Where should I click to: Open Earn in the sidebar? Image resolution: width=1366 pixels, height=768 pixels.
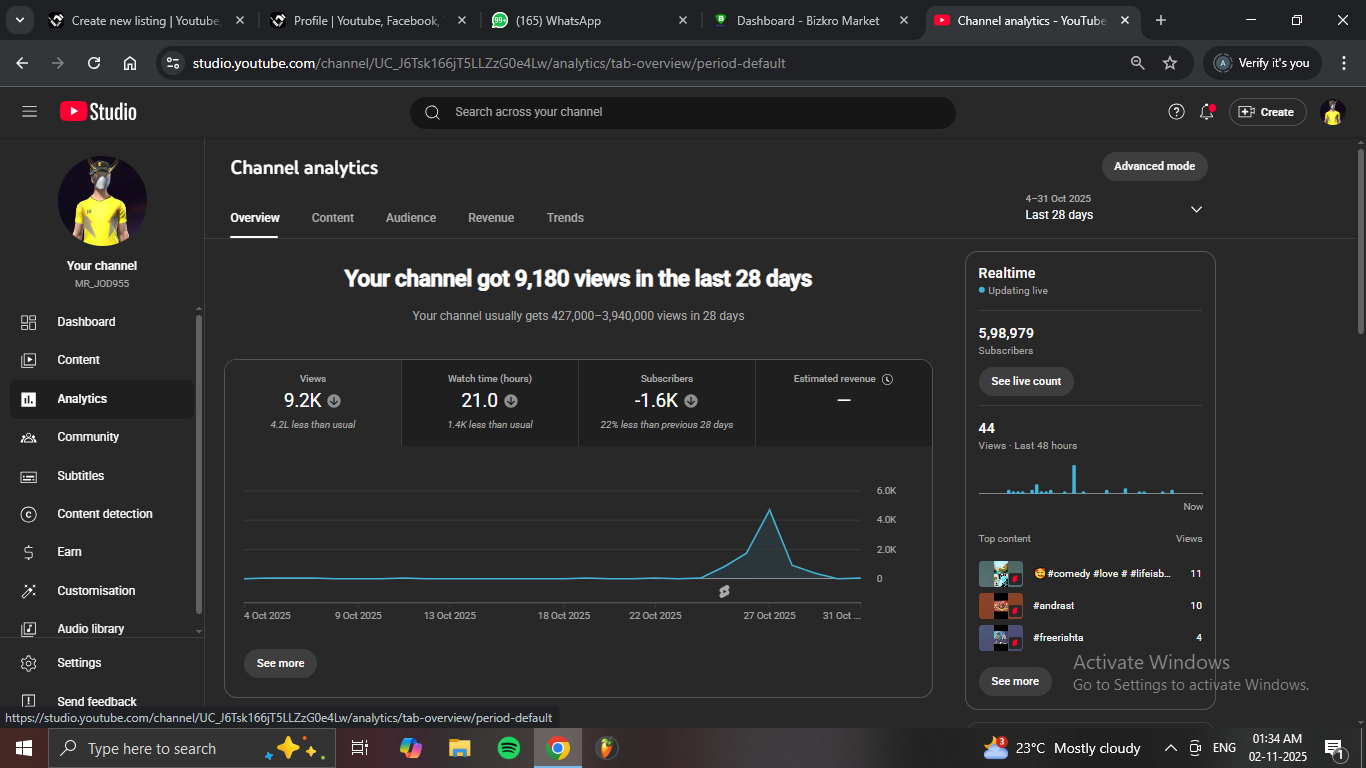pyautogui.click(x=69, y=552)
